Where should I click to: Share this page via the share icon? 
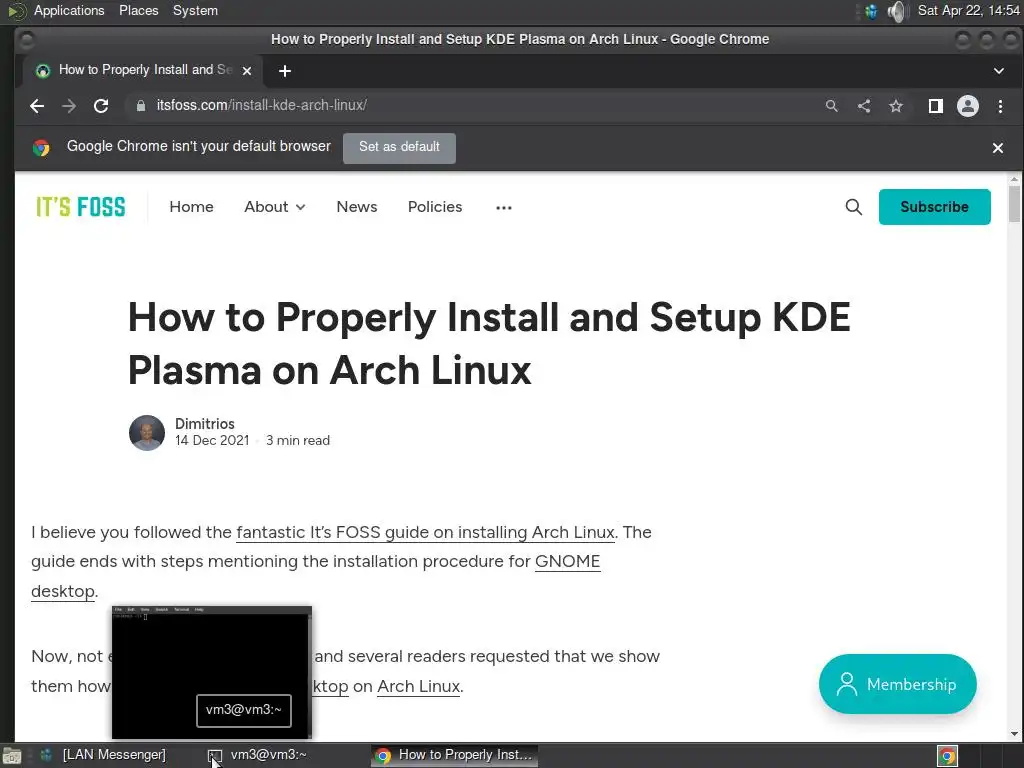pos(864,106)
